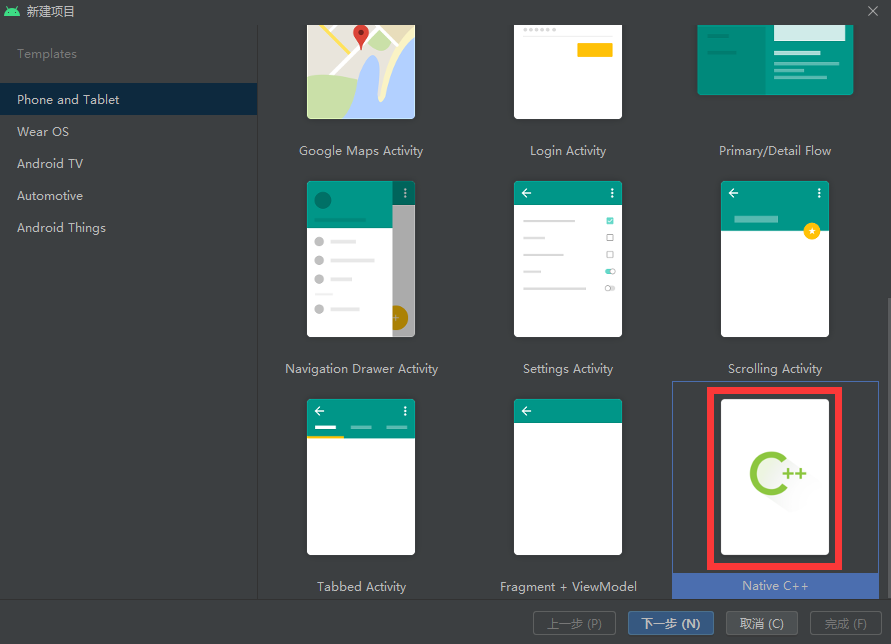The height and width of the screenshot is (644, 891).
Task: Click the Android Studio logo icon
Action: [12, 11]
